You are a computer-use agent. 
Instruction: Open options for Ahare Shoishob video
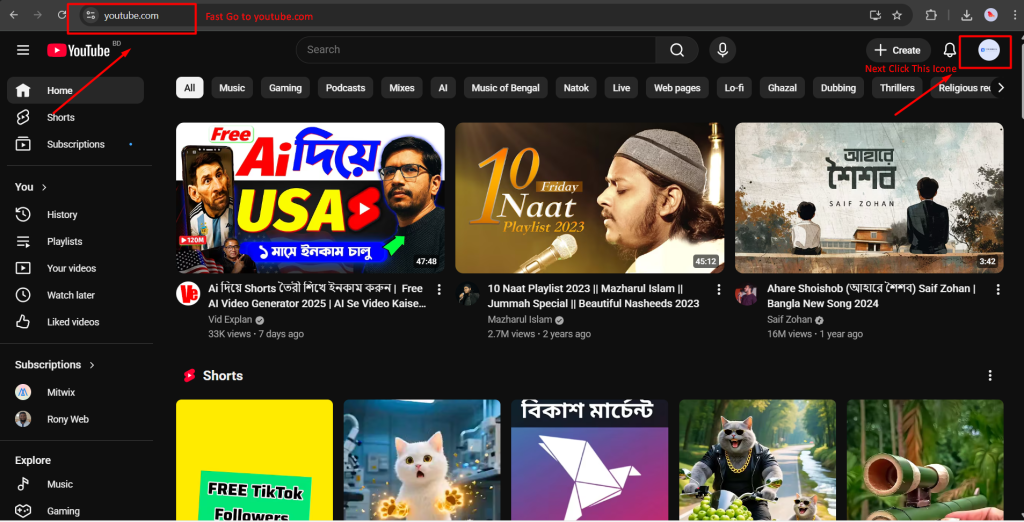[998, 289]
